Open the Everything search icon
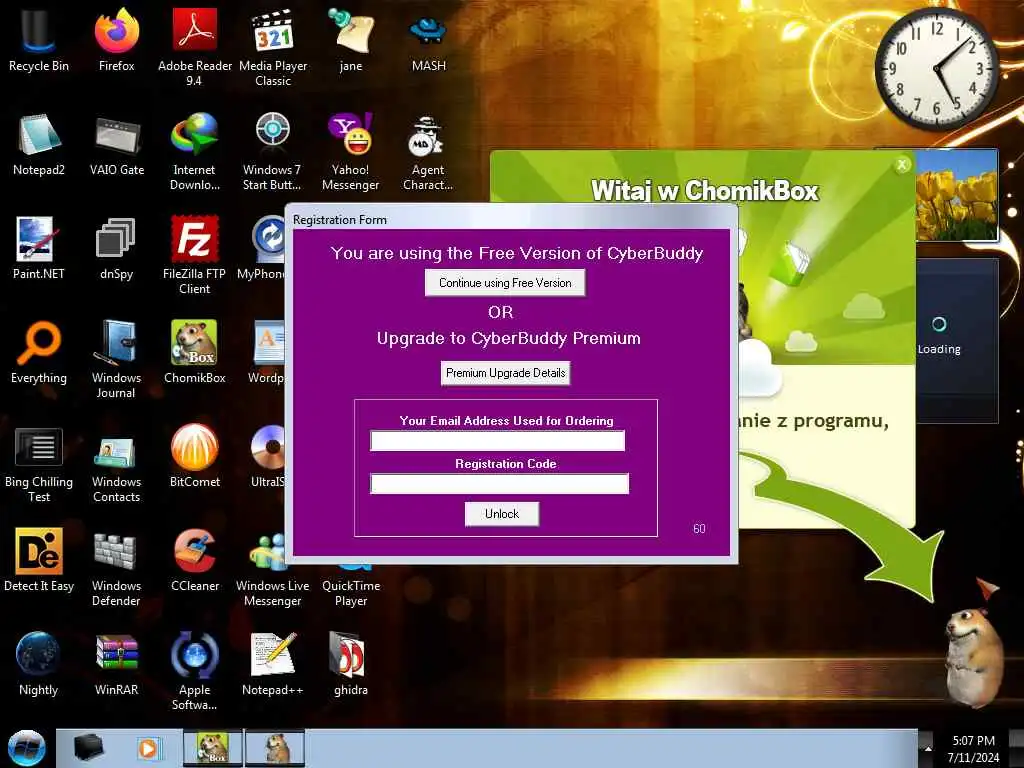Image resolution: width=1024 pixels, height=768 pixels. [39, 352]
